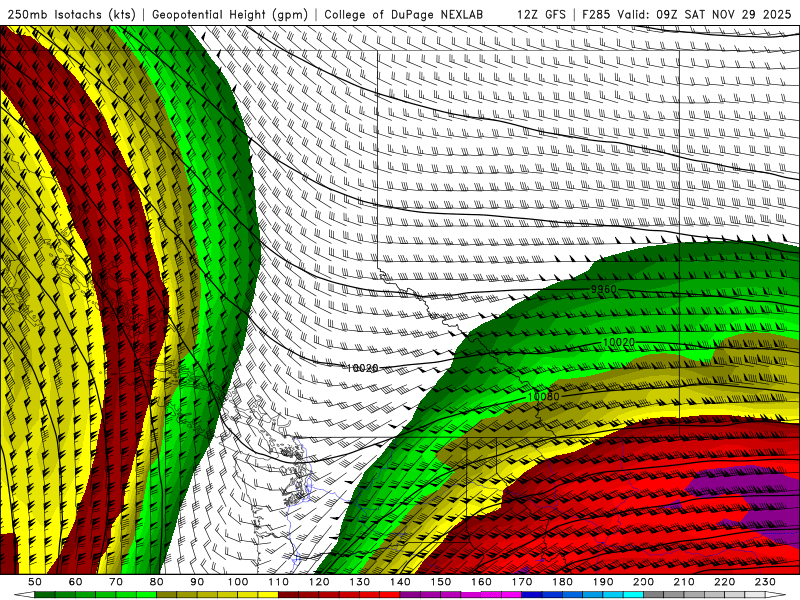Click 'College of DuPage NEXLAB' header text
The width and height of the screenshot is (800, 600).
coord(403,14)
